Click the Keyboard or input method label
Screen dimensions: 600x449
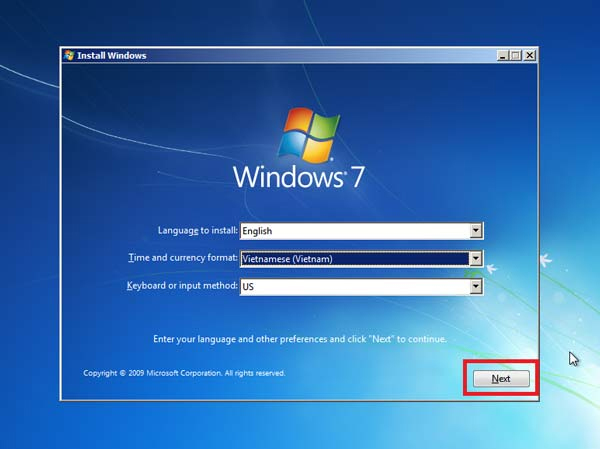coord(182,286)
